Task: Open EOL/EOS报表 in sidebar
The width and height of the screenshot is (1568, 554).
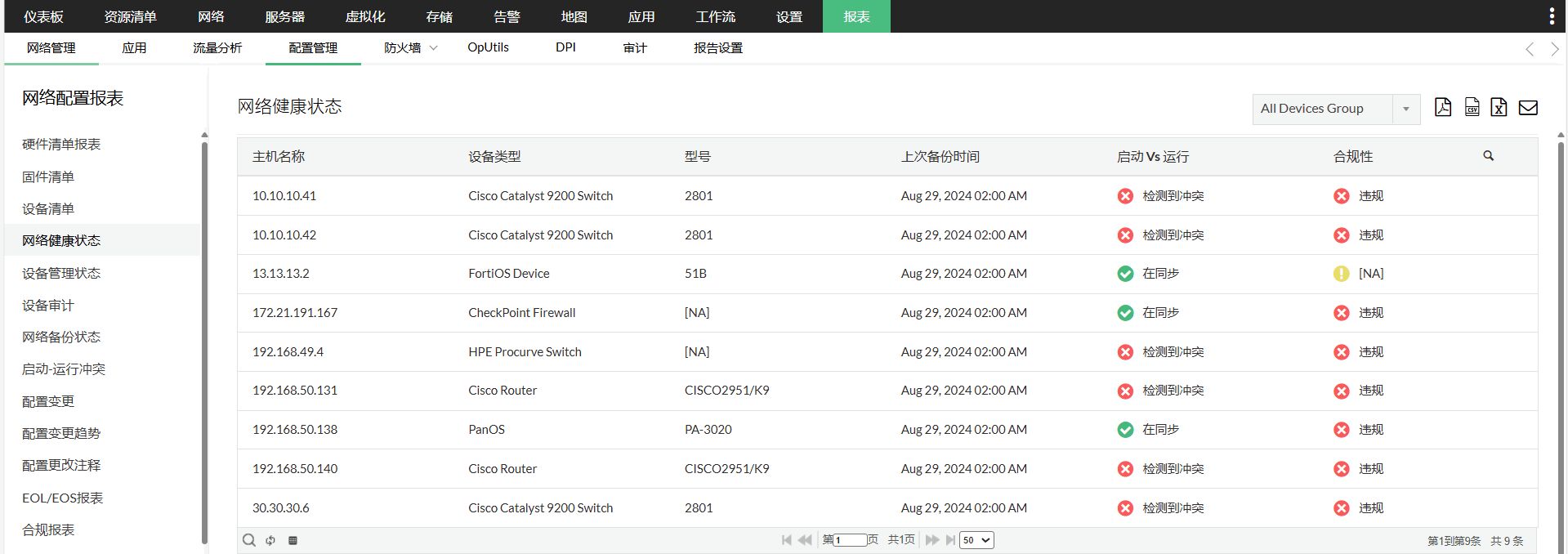Action: click(x=63, y=498)
